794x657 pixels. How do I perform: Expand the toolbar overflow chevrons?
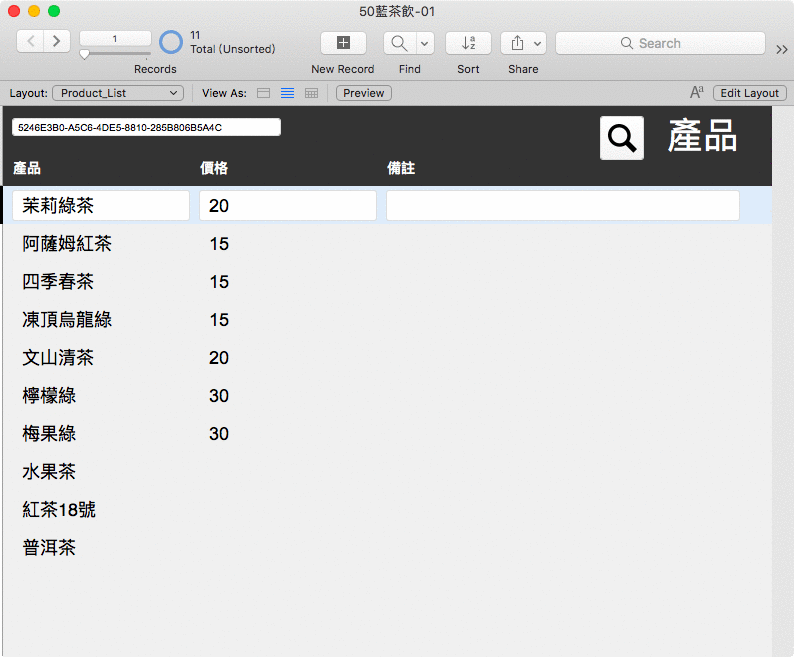[x=782, y=49]
